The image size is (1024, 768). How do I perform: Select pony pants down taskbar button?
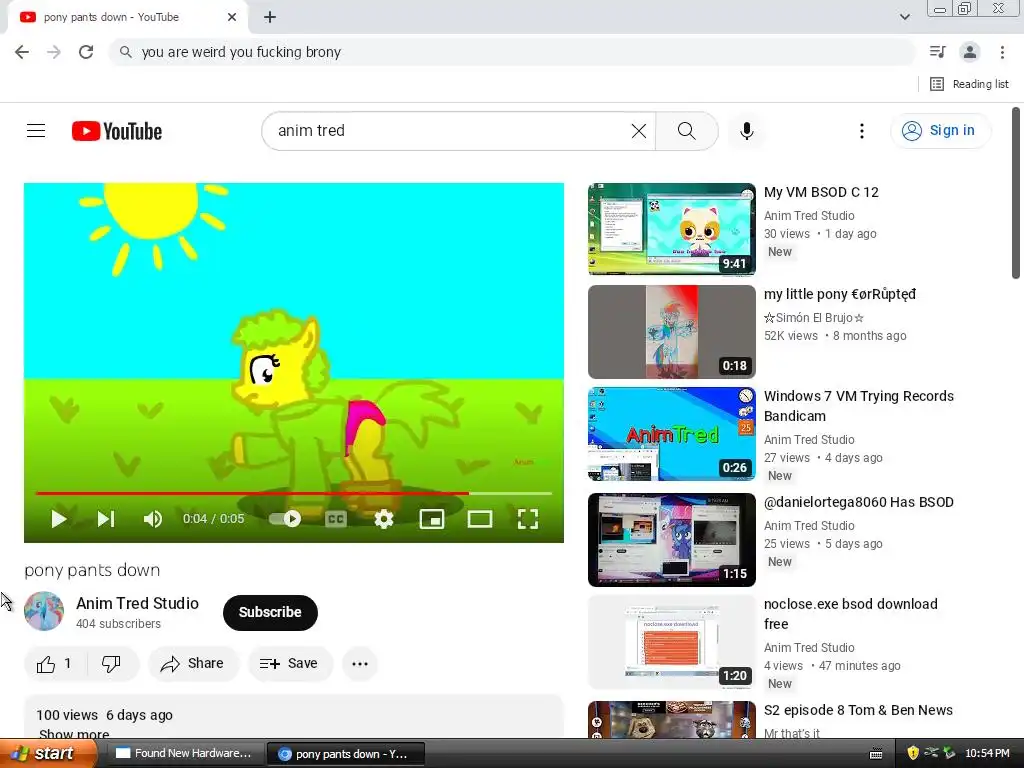[346, 754]
